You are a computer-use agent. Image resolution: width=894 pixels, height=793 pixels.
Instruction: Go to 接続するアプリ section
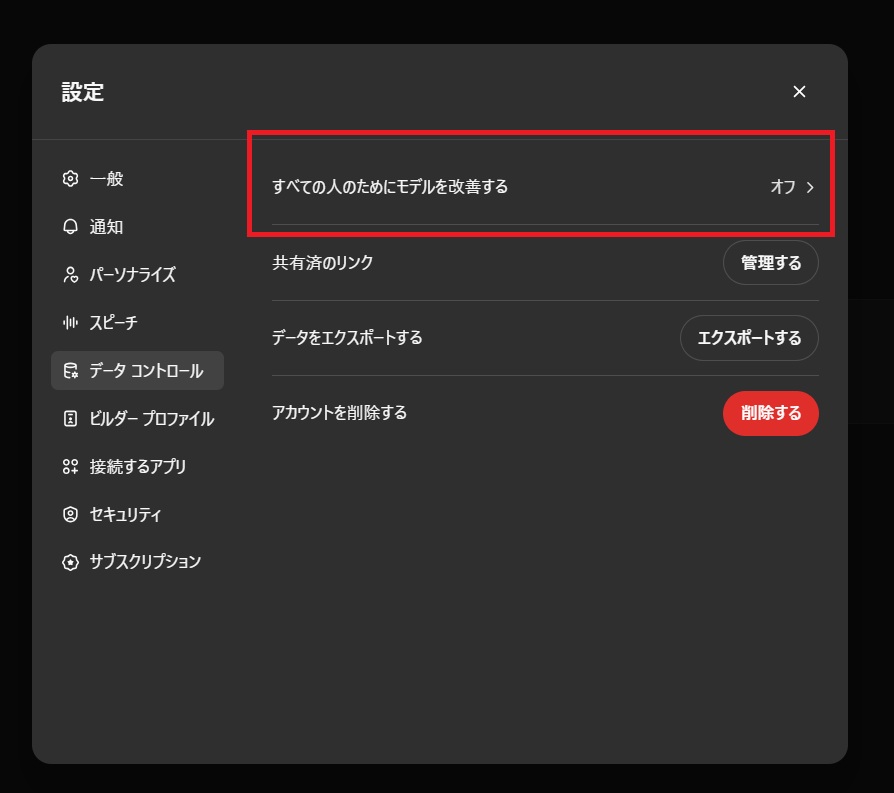pyautogui.click(x=137, y=466)
